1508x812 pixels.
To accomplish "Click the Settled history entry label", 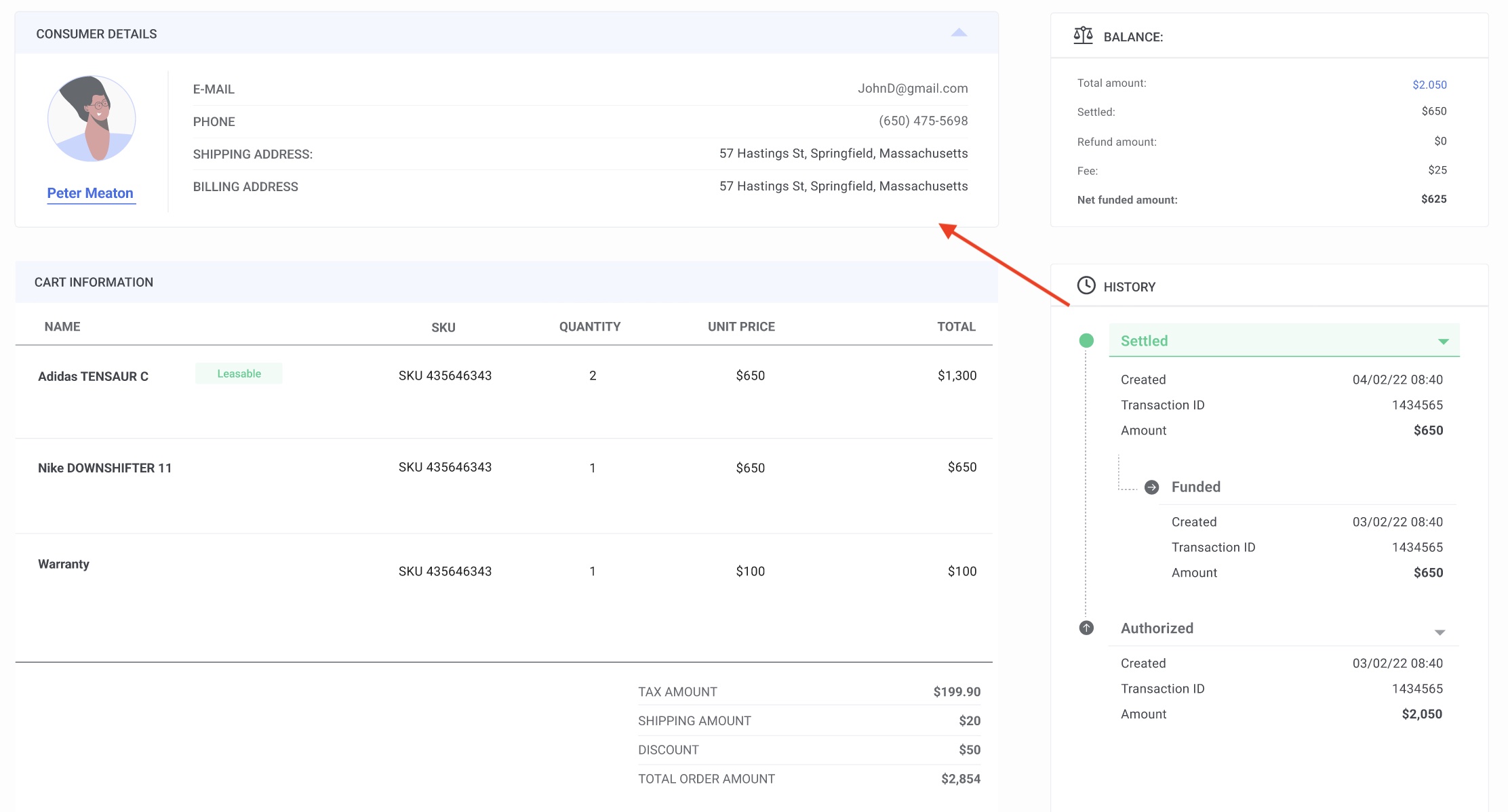I will [x=1144, y=341].
